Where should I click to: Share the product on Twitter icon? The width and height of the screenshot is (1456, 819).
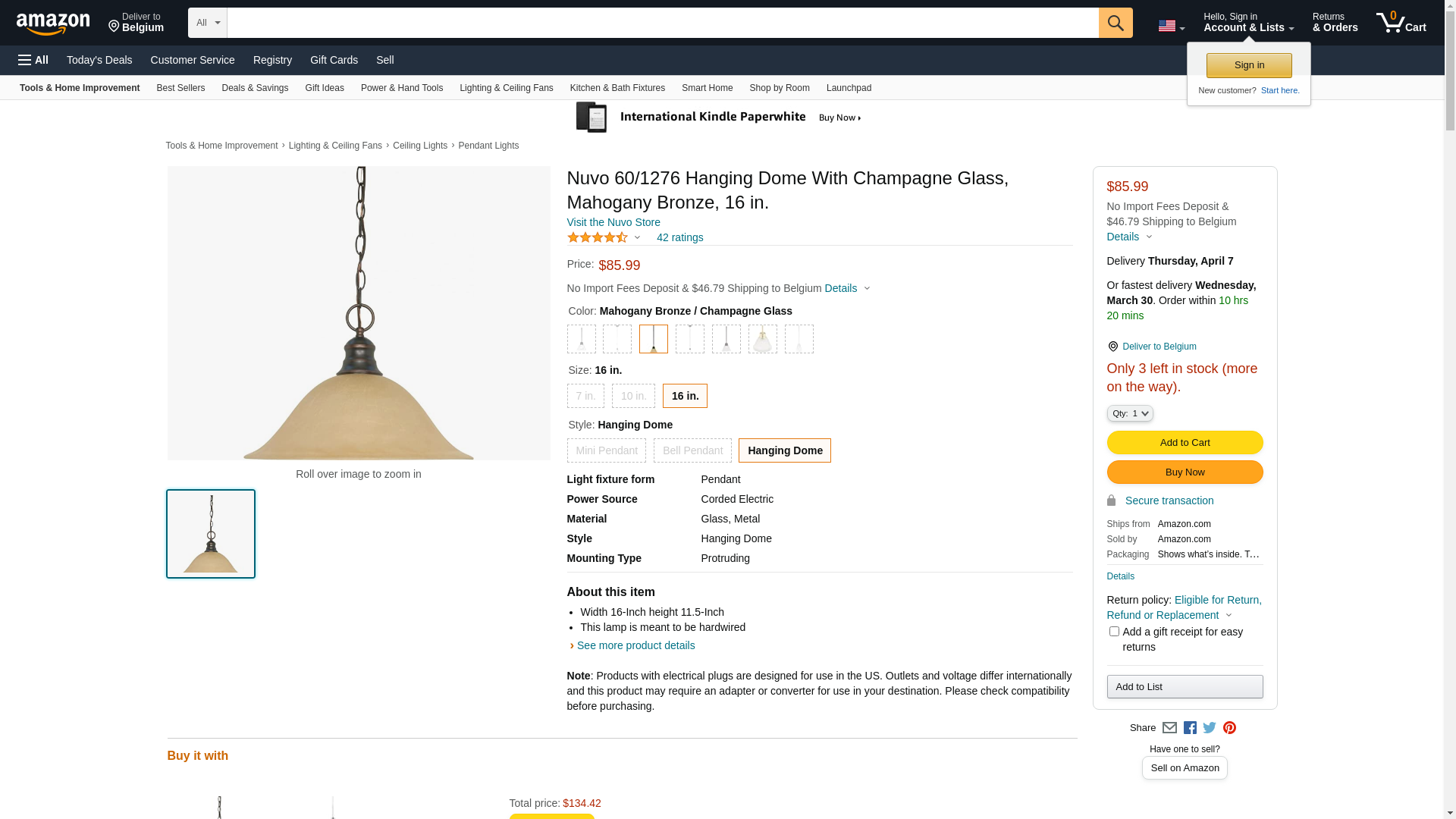[x=1210, y=728]
